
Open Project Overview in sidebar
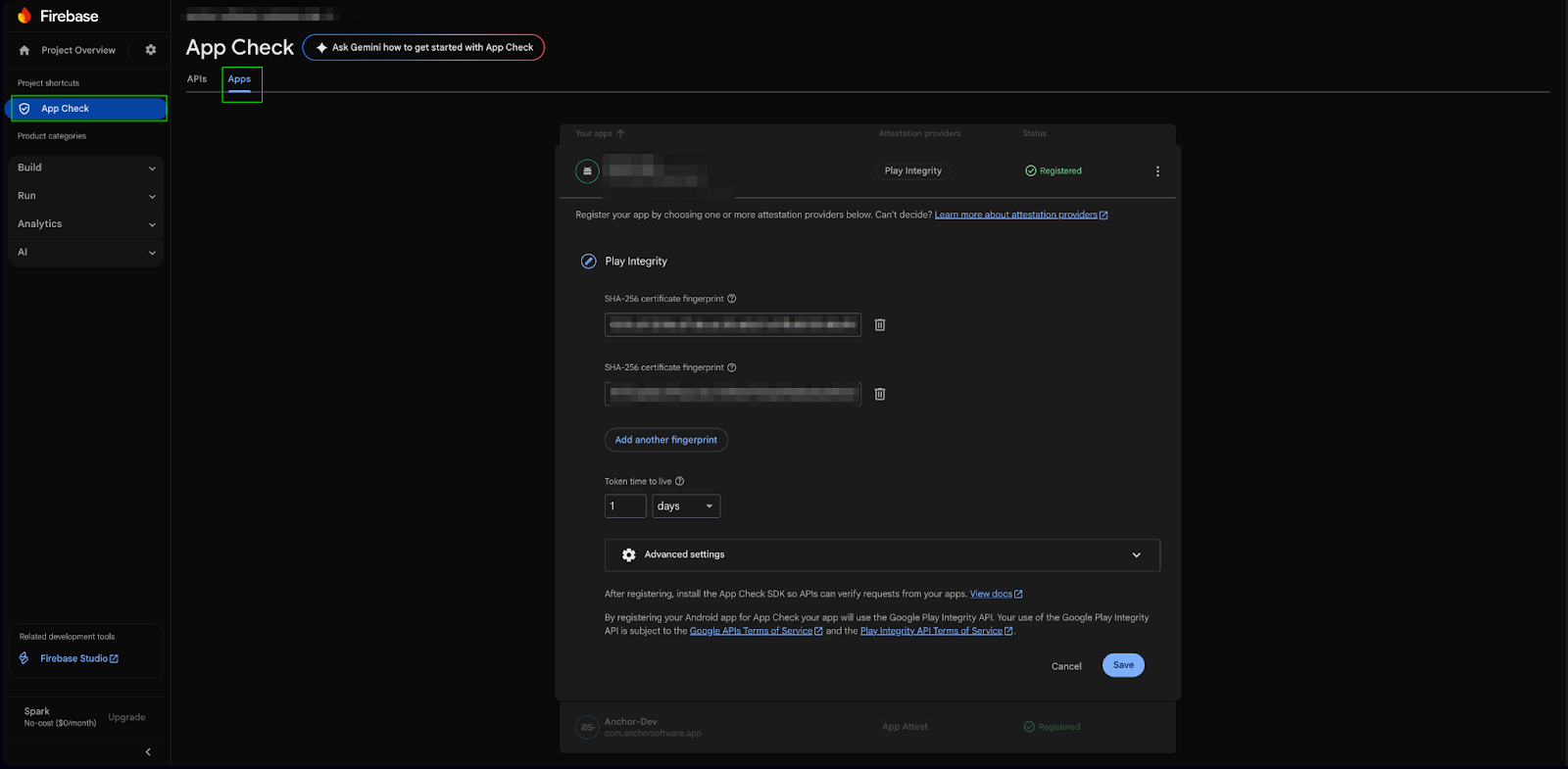click(78, 50)
